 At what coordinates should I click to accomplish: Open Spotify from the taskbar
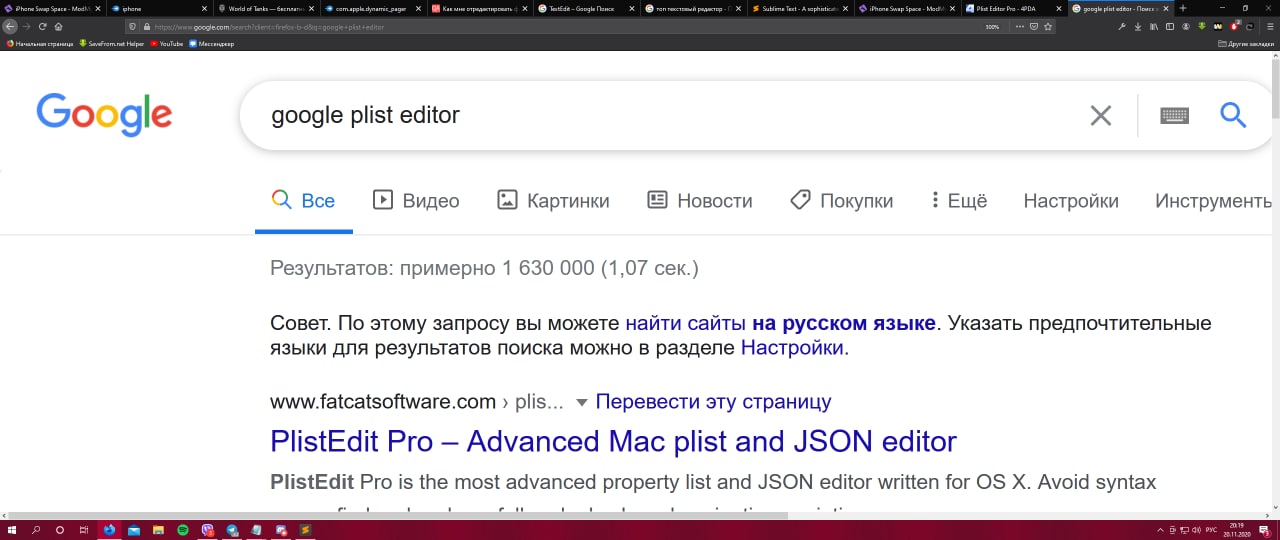tap(183, 530)
